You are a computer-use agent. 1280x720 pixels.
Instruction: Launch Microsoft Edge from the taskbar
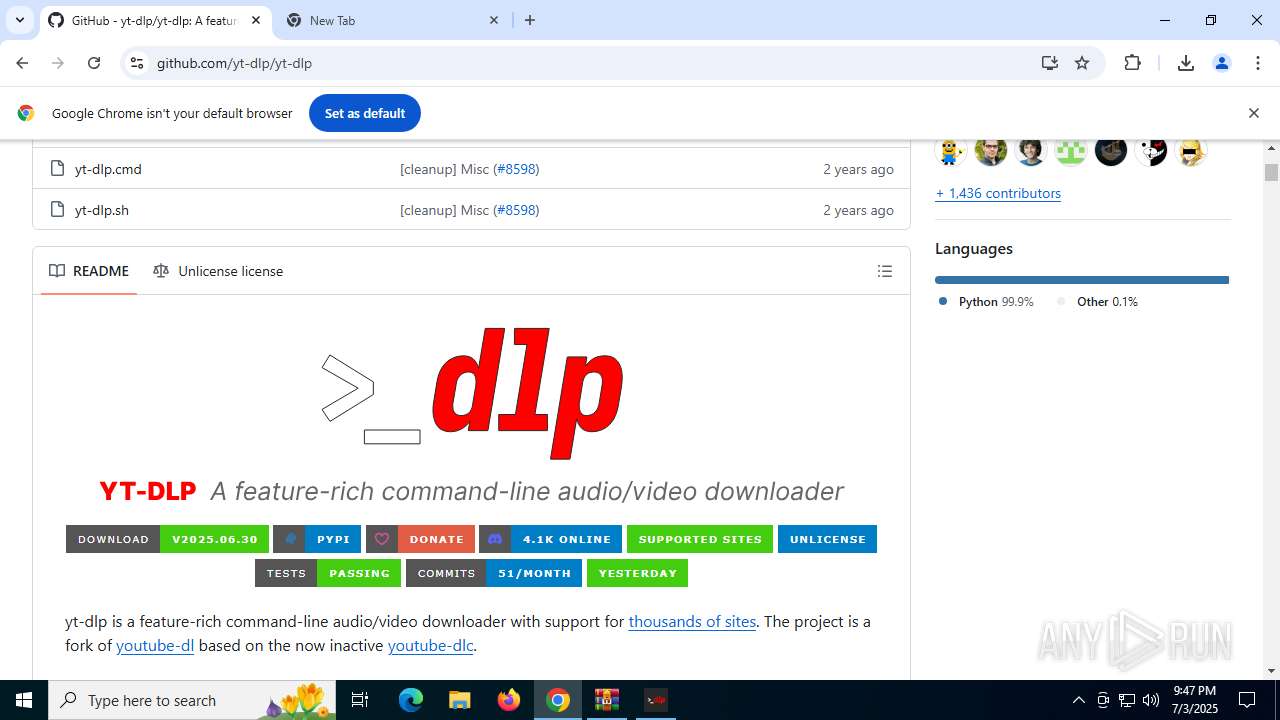[x=410, y=700]
